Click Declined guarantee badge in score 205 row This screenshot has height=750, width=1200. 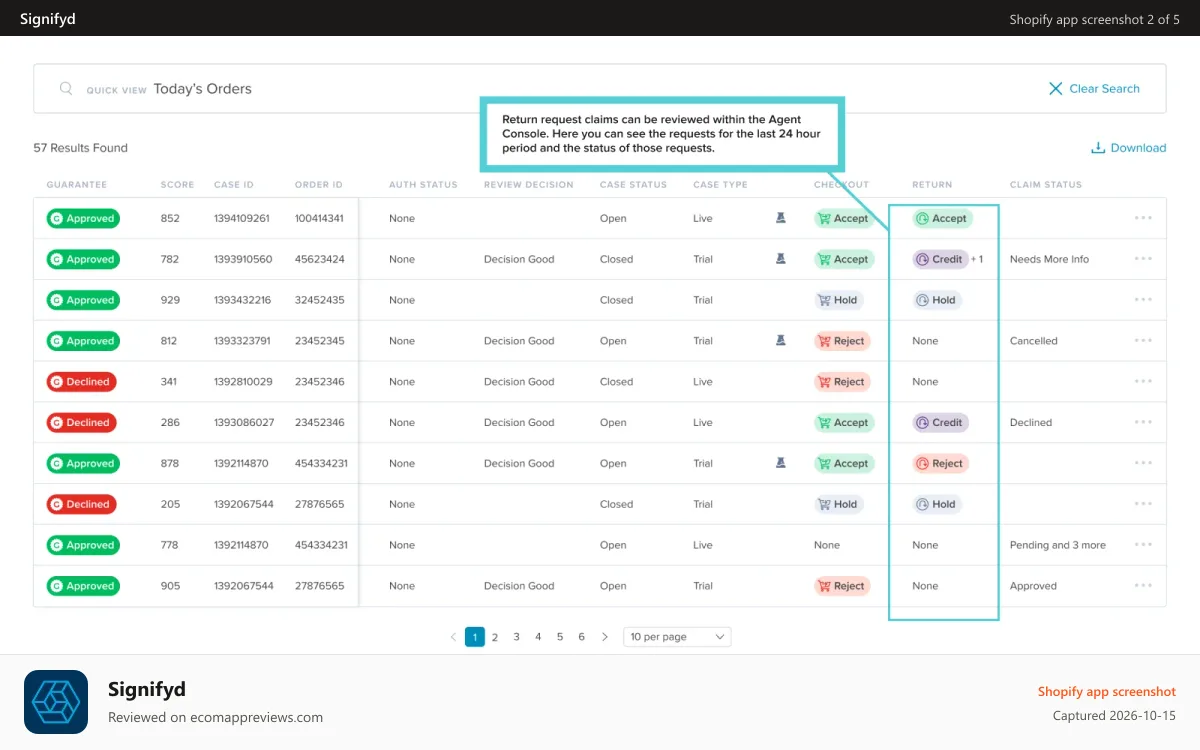coord(81,504)
